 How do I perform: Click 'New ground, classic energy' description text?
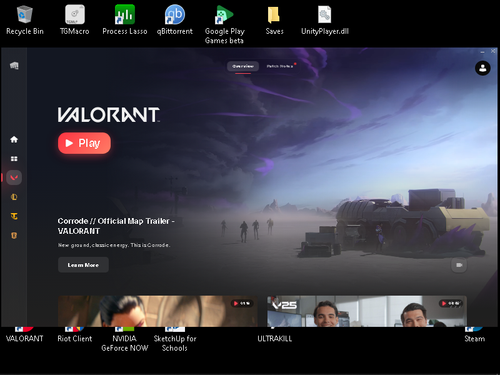tap(114, 245)
